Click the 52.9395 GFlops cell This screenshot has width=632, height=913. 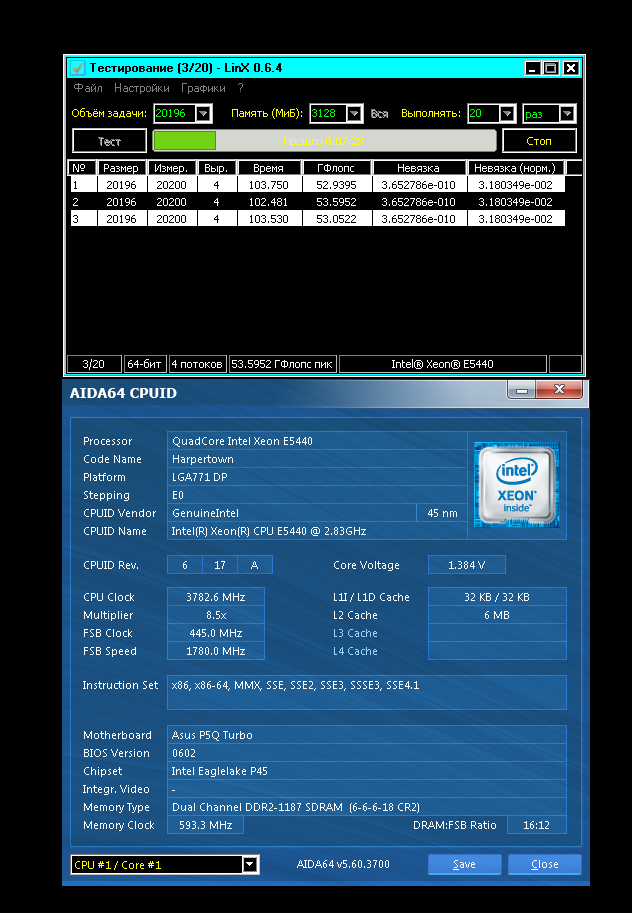click(336, 185)
